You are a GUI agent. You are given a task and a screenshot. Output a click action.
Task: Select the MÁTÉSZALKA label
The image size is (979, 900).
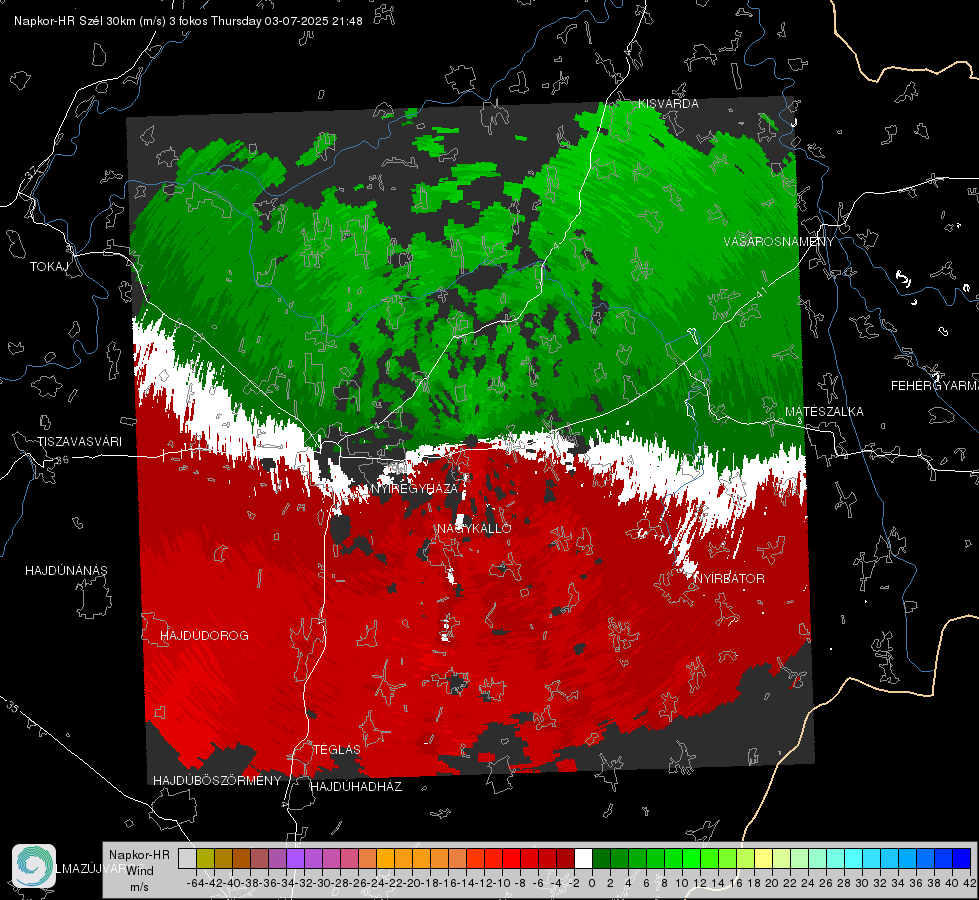click(824, 411)
